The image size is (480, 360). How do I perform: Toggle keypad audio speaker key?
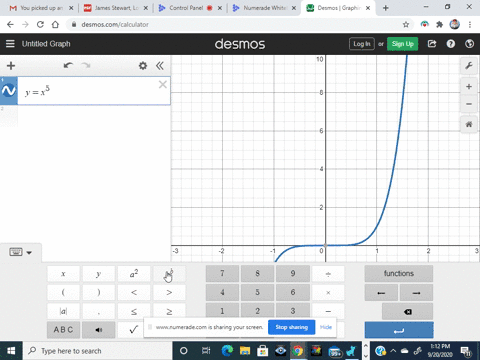tap(98, 330)
